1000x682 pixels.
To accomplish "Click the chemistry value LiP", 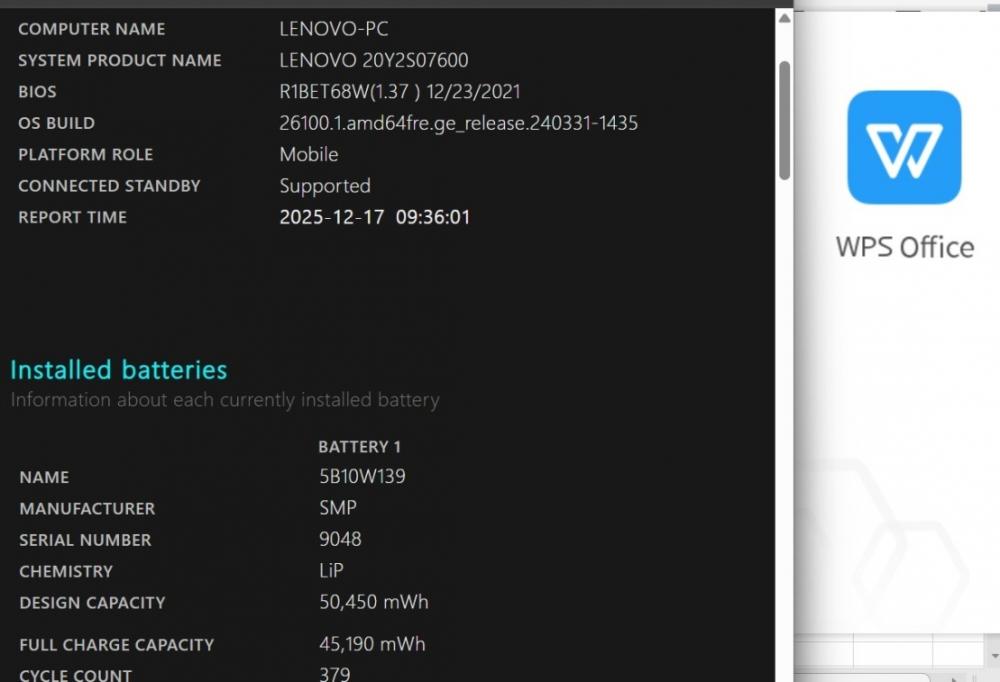I will coord(331,570).
